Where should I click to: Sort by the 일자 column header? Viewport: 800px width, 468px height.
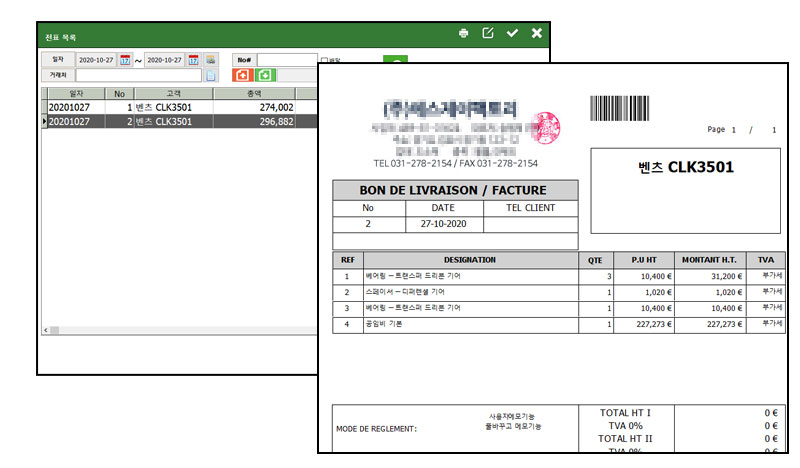(76, 93)
